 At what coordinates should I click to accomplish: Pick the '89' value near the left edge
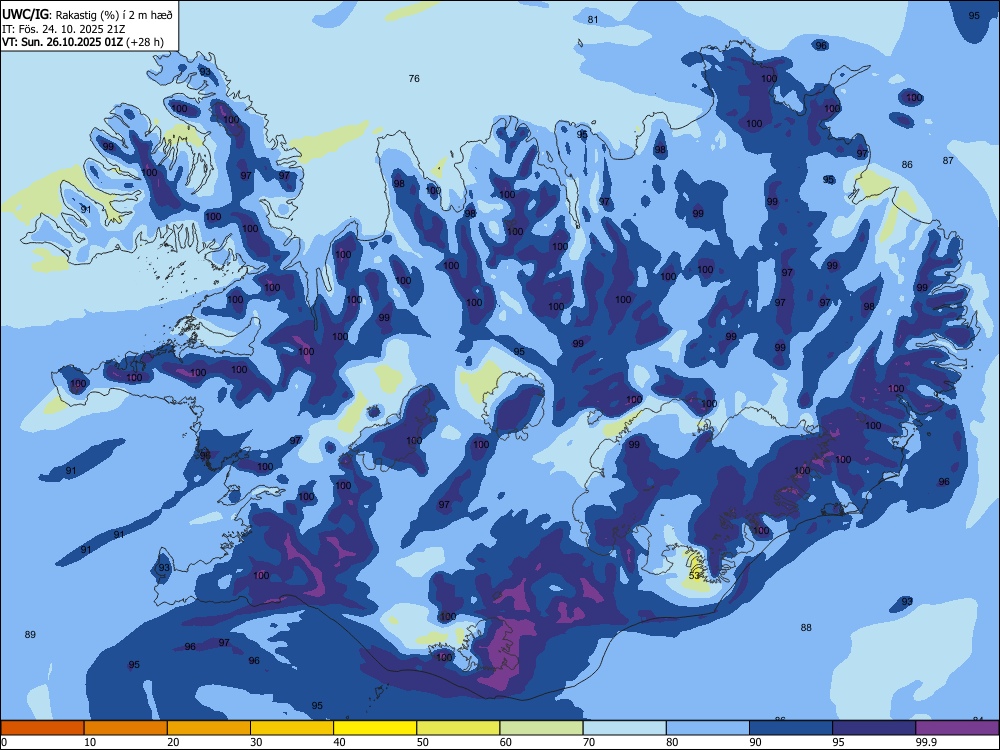coord(30,635)
